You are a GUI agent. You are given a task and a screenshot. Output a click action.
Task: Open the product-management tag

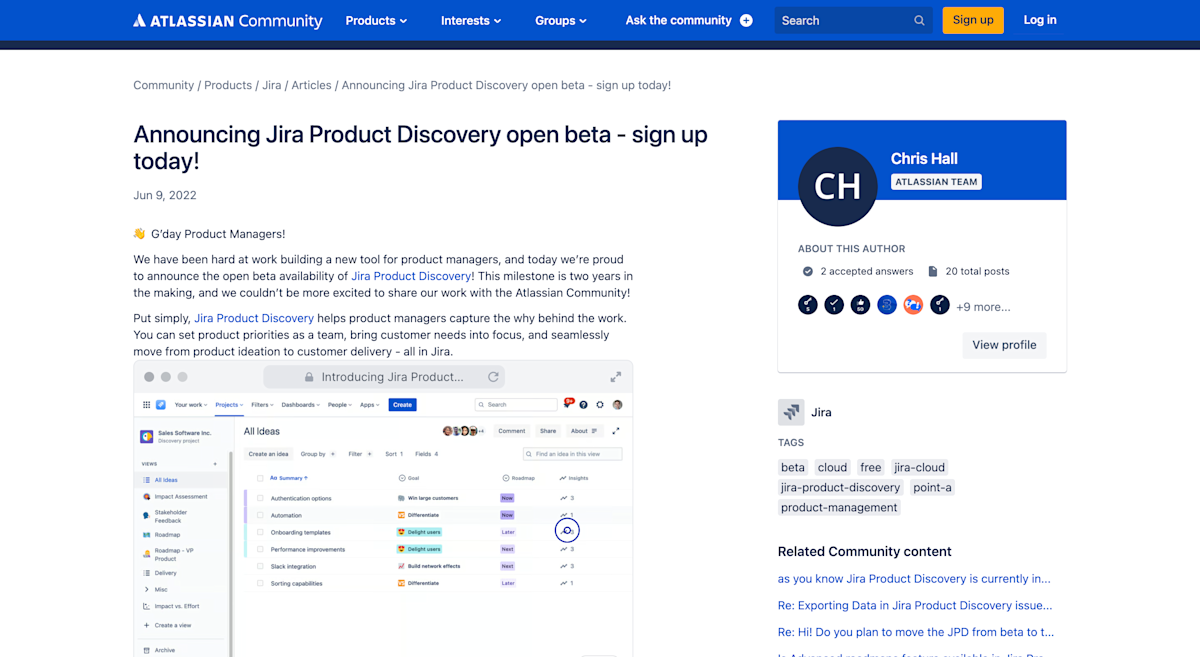pos(839,507)
